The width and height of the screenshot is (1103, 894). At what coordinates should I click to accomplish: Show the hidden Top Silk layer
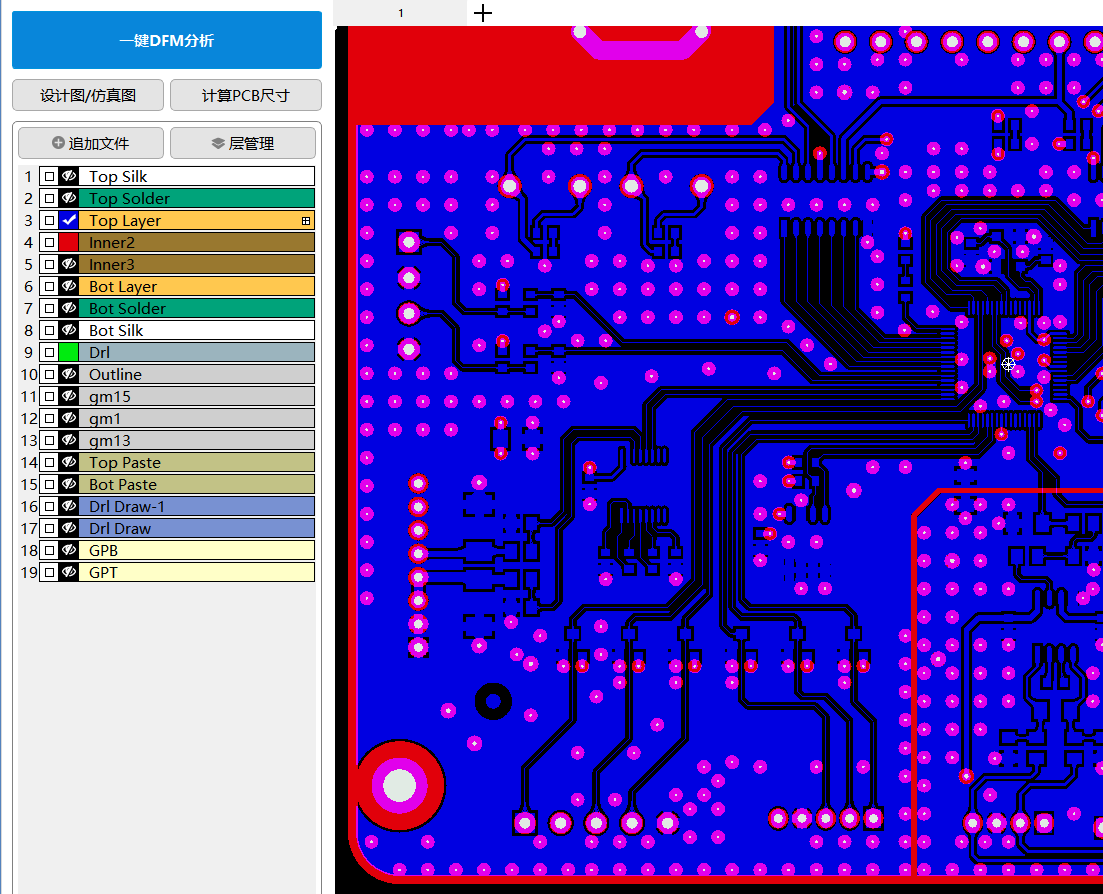(x=69, y=176)
